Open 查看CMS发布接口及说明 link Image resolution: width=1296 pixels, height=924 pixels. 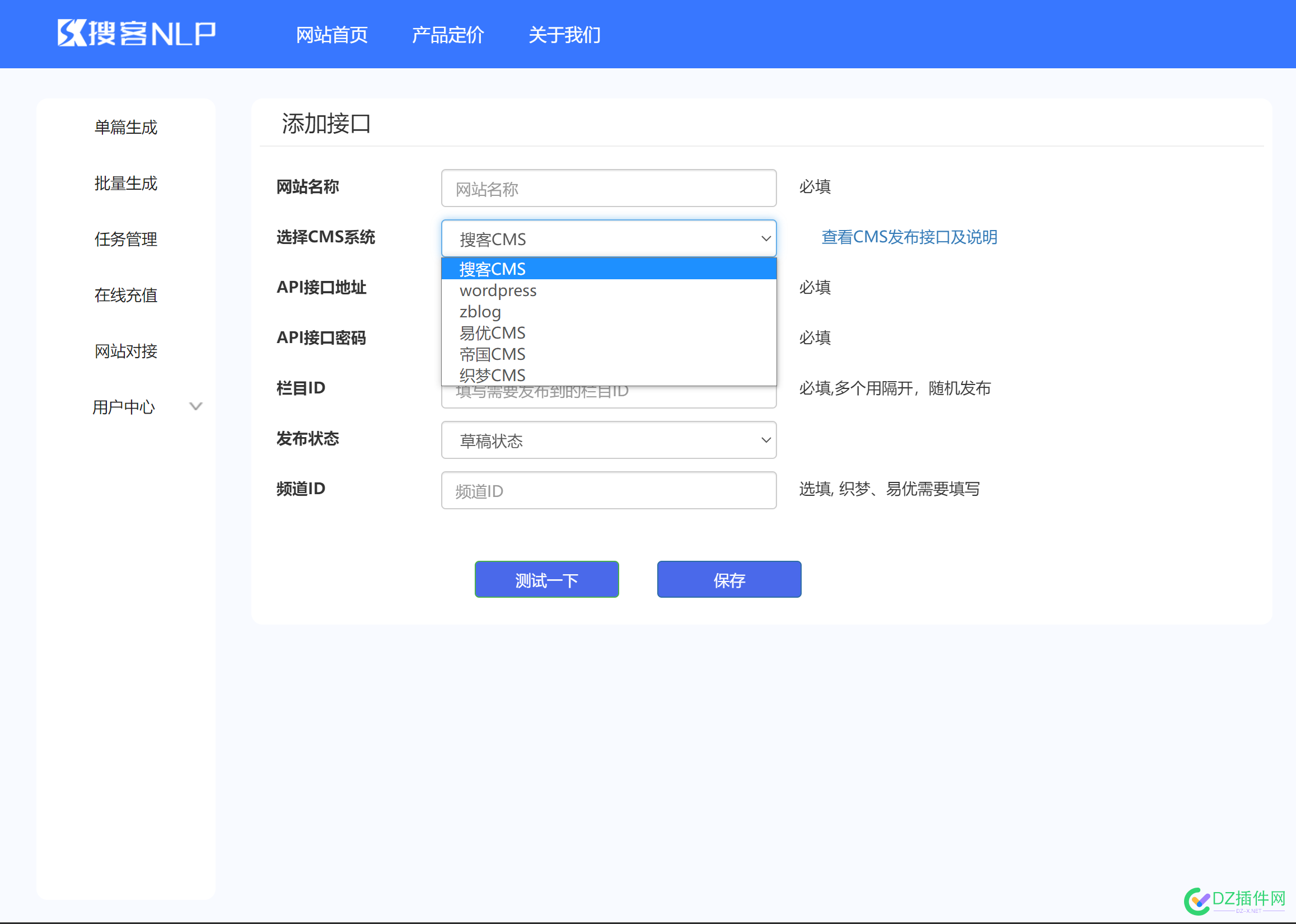(x=909, y=237)
